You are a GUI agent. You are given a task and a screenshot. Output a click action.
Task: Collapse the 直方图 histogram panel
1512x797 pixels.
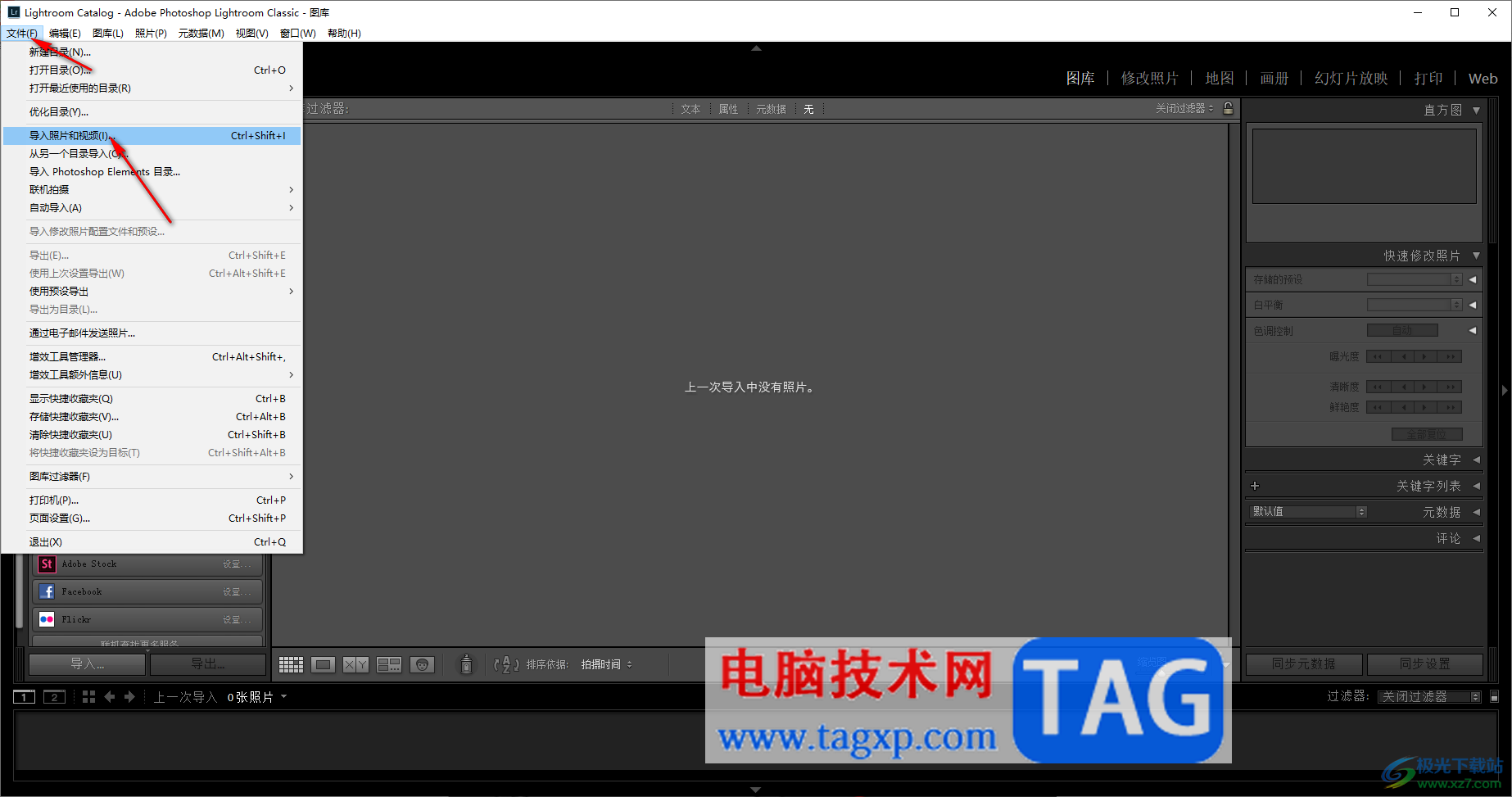1476,110
